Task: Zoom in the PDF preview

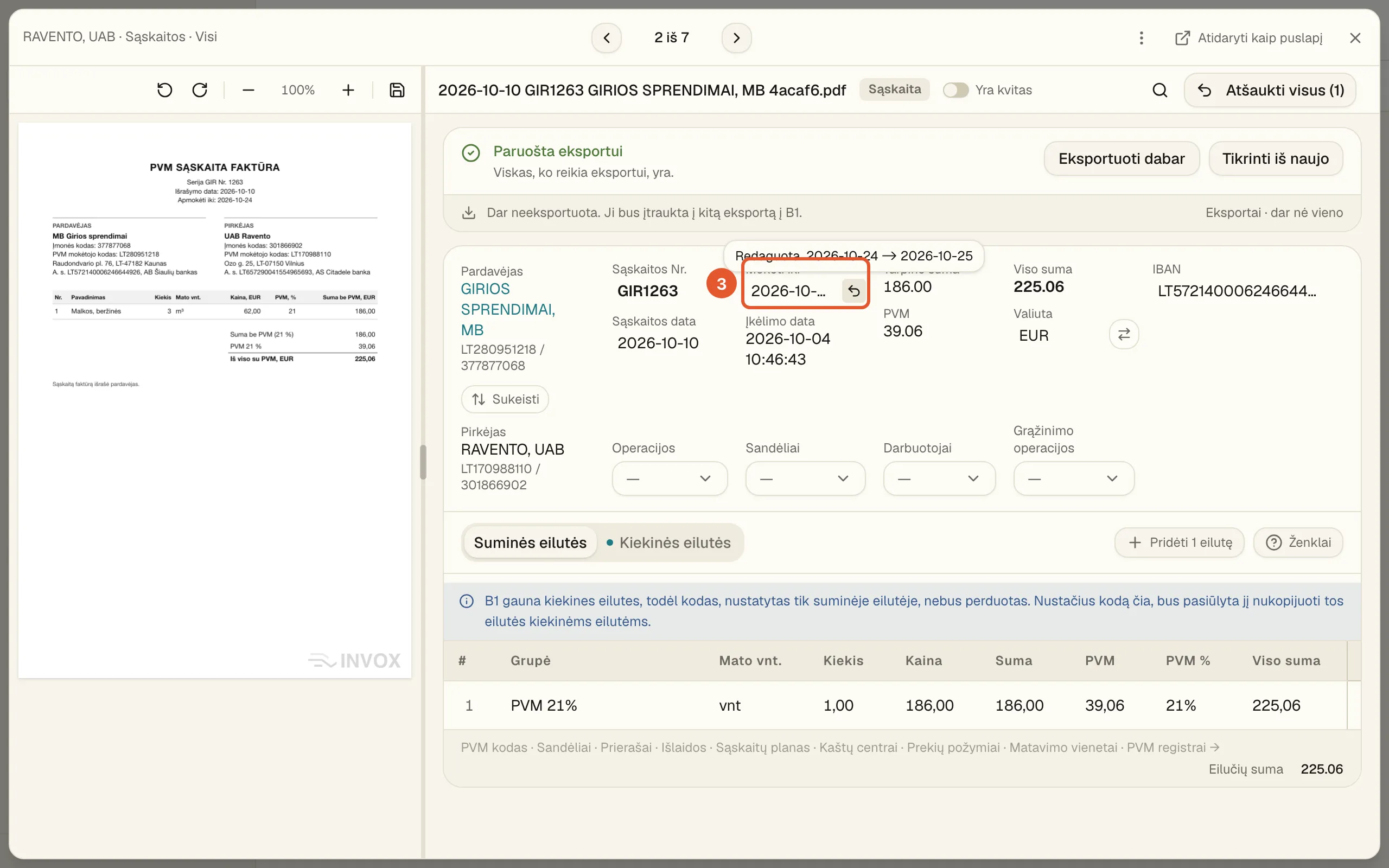Action: [348, 90]
